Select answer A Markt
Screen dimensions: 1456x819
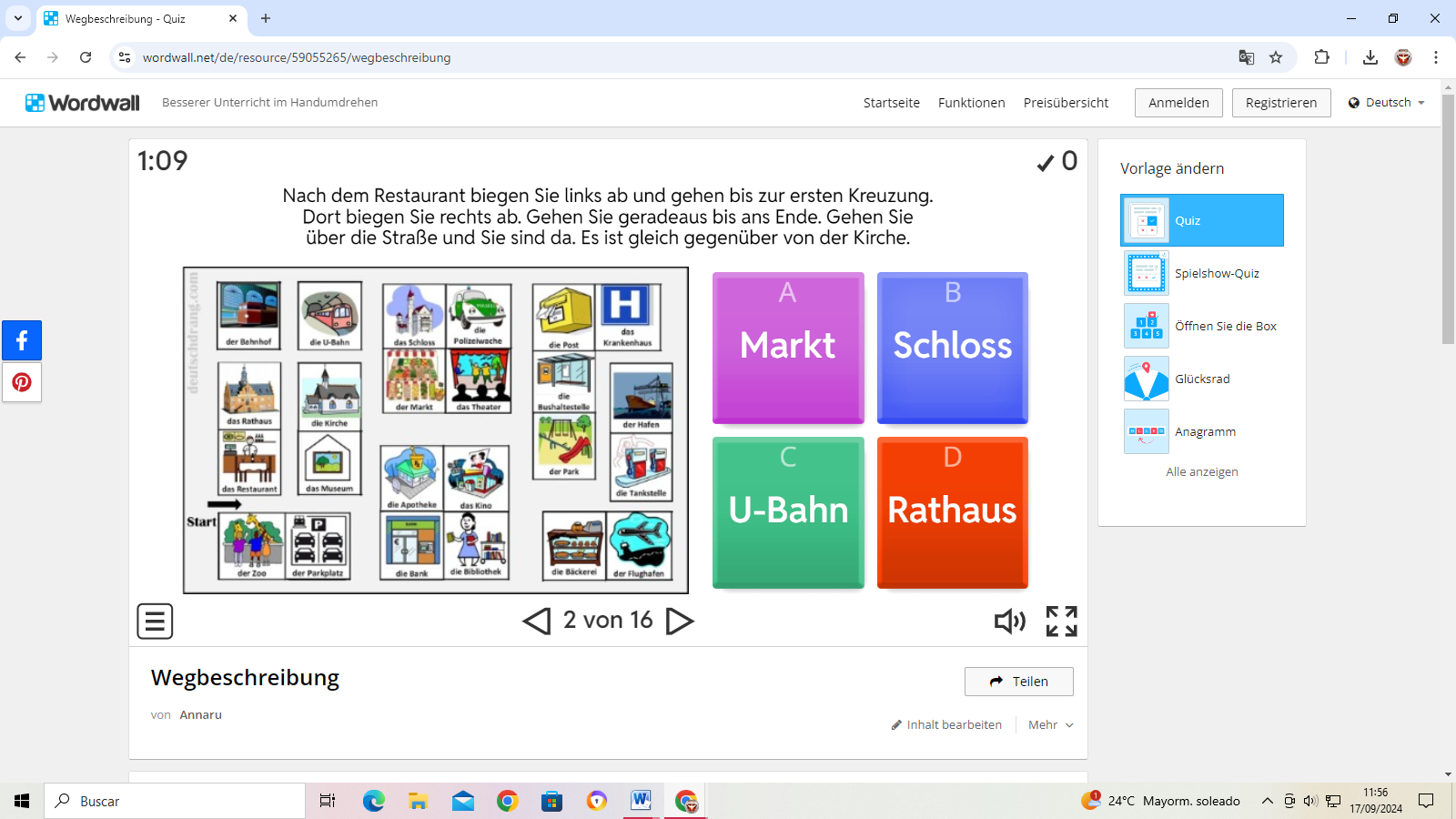(788, 348)
